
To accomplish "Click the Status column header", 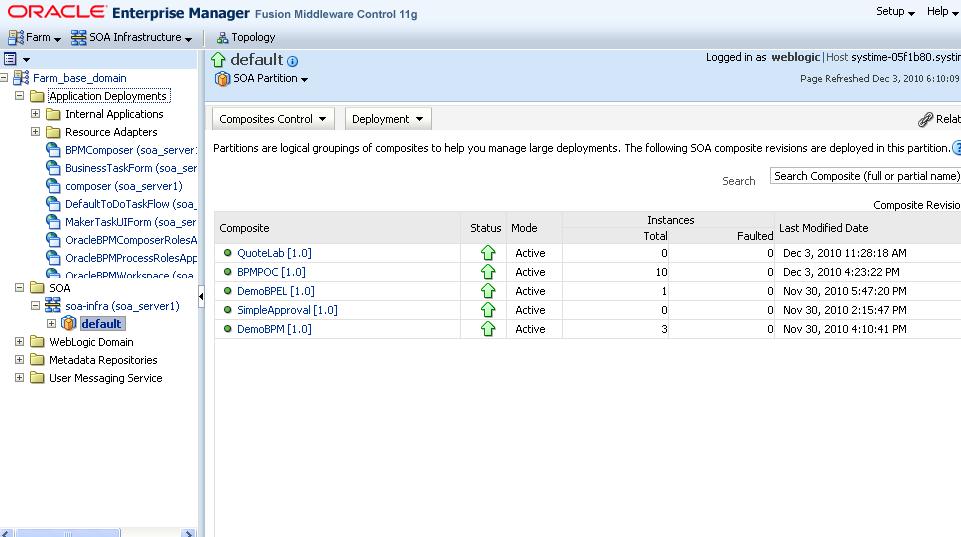I will click(x=485, y=227).
